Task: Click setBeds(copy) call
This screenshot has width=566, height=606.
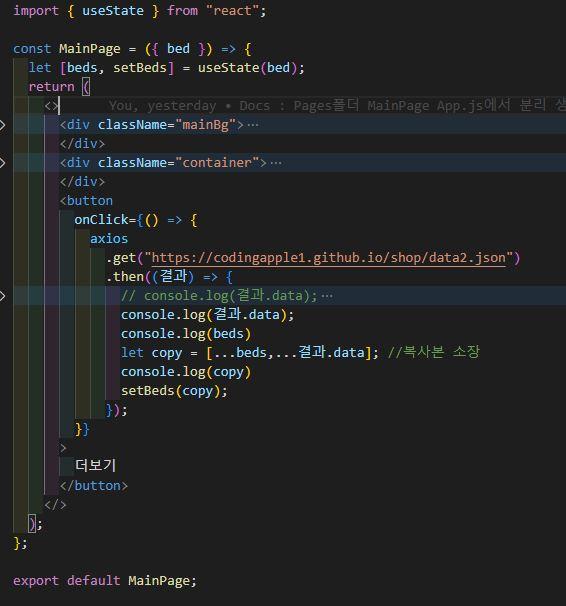Action: point(174,391)
